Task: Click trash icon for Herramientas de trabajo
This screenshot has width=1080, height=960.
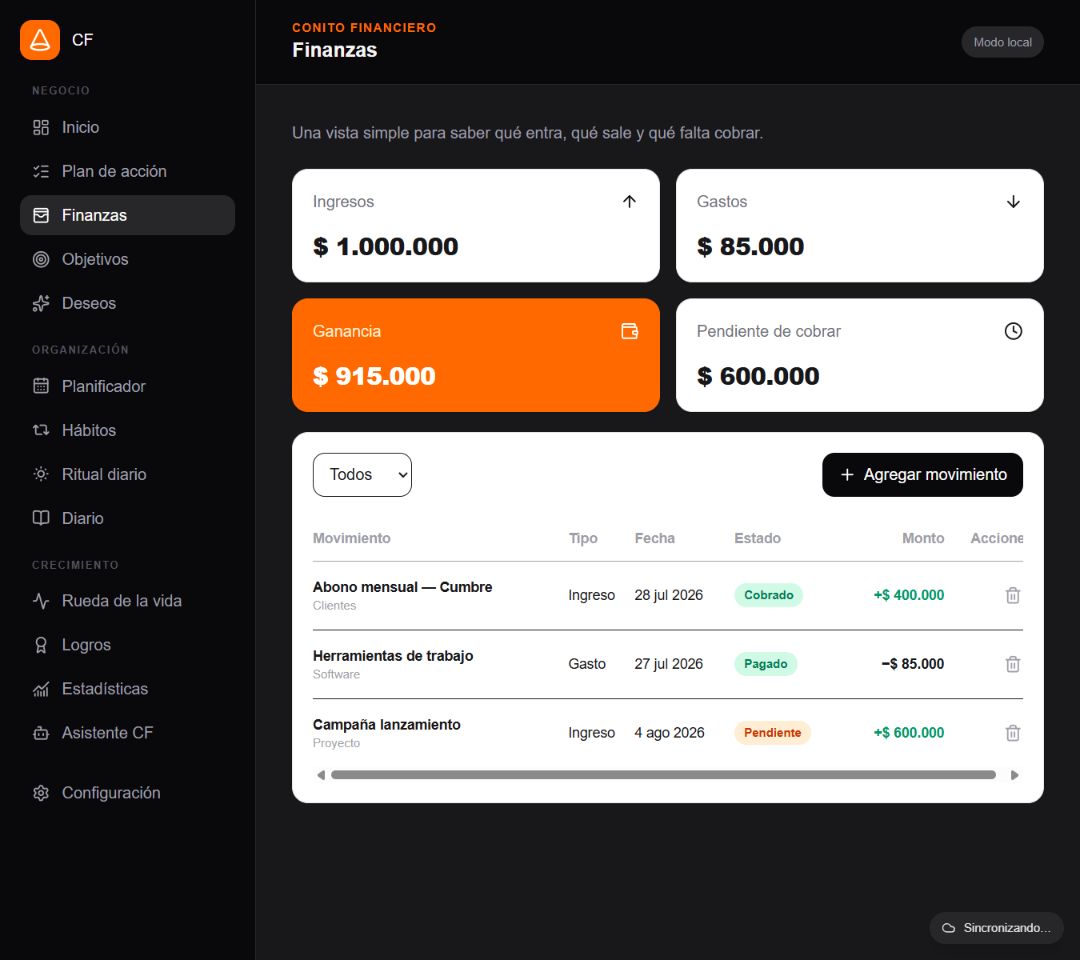Action: (1012, 664)
